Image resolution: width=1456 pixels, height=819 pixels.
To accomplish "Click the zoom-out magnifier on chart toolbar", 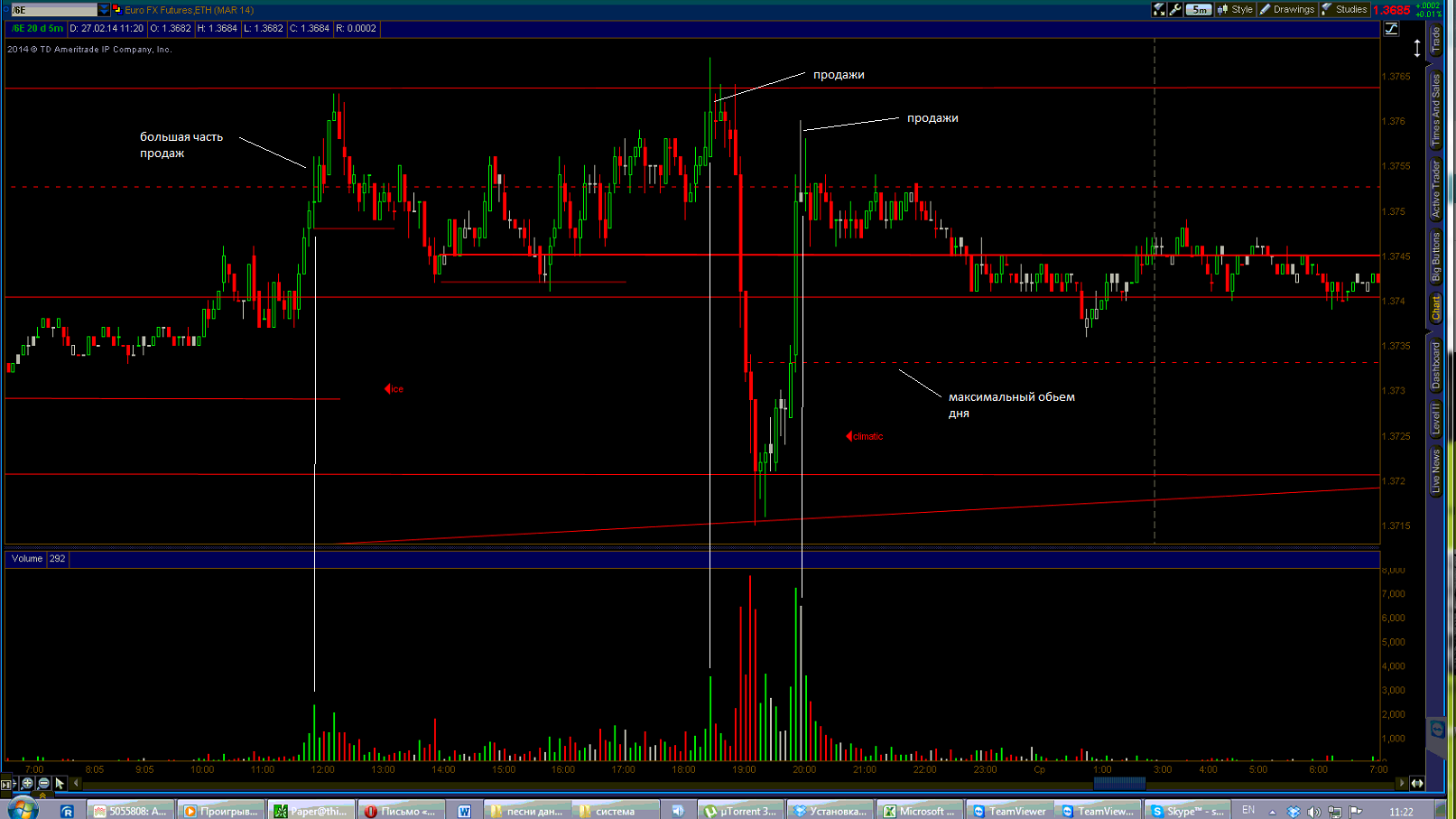I will pyautogui.click(x=43, y=783).
